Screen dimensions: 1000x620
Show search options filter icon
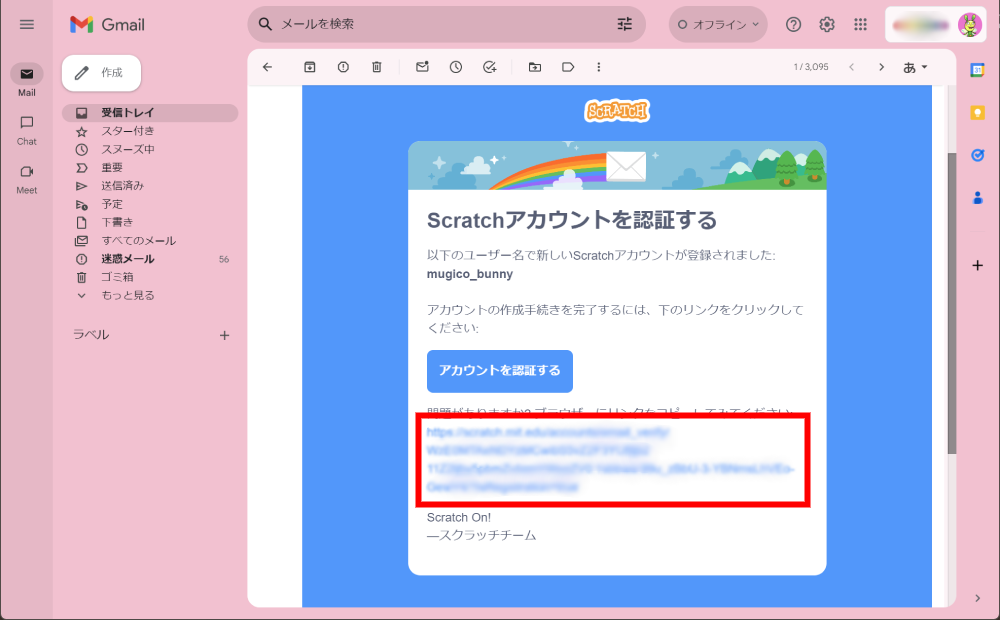tap(624, 24)
